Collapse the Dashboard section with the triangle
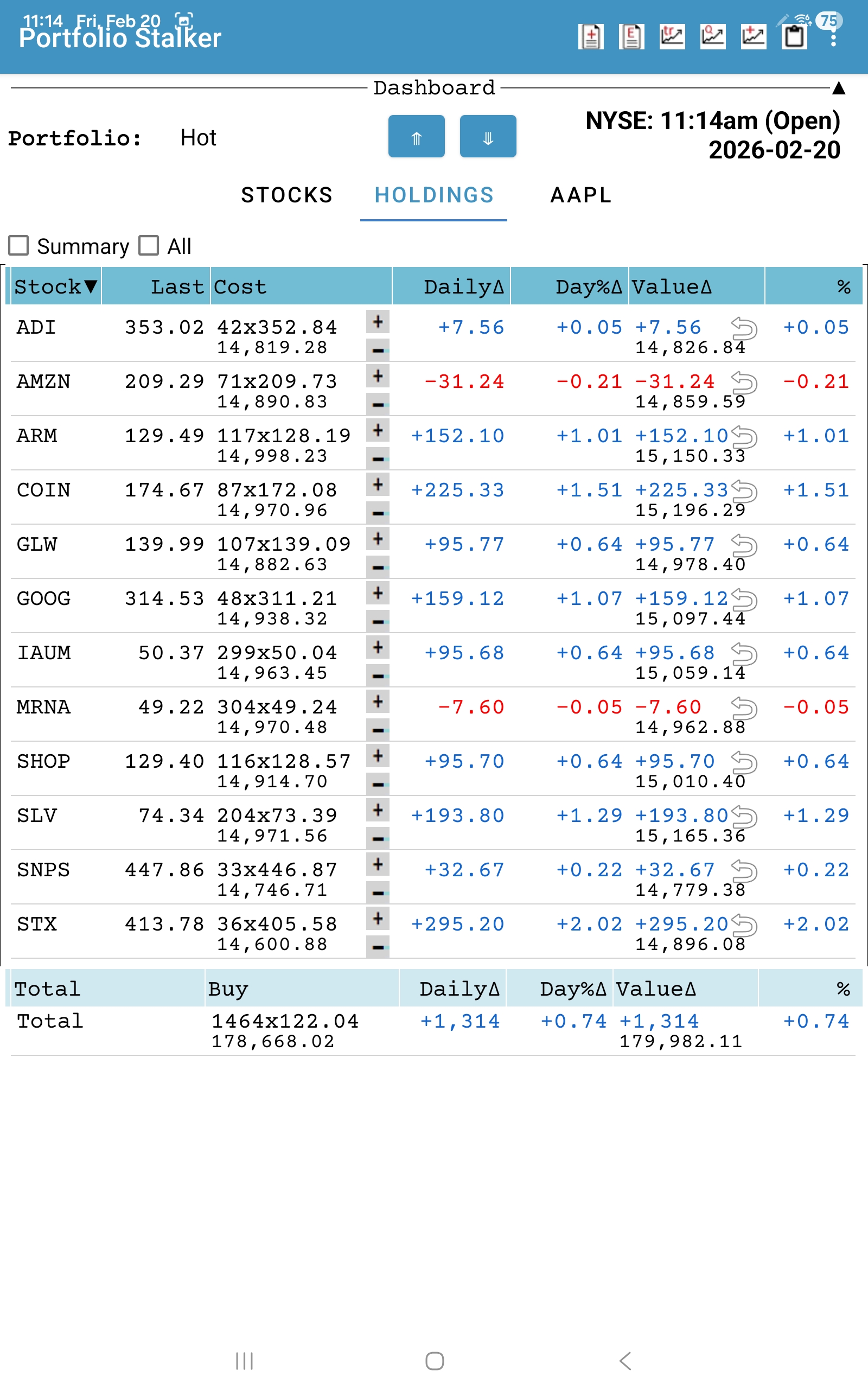This screenshot has width=868, height=1389. point(839,88)
